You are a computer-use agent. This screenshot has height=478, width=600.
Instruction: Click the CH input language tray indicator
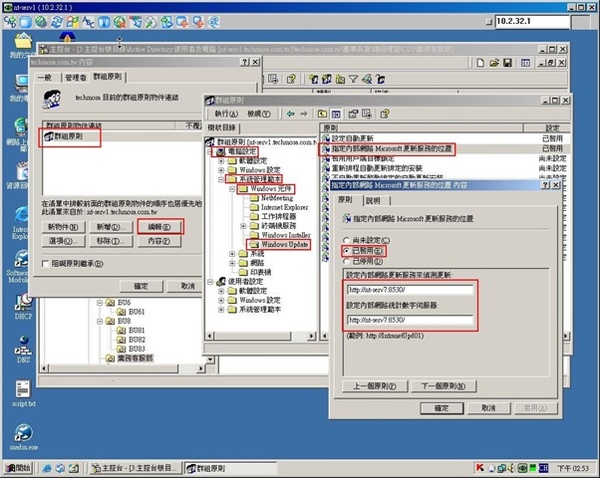coord(543,468)
